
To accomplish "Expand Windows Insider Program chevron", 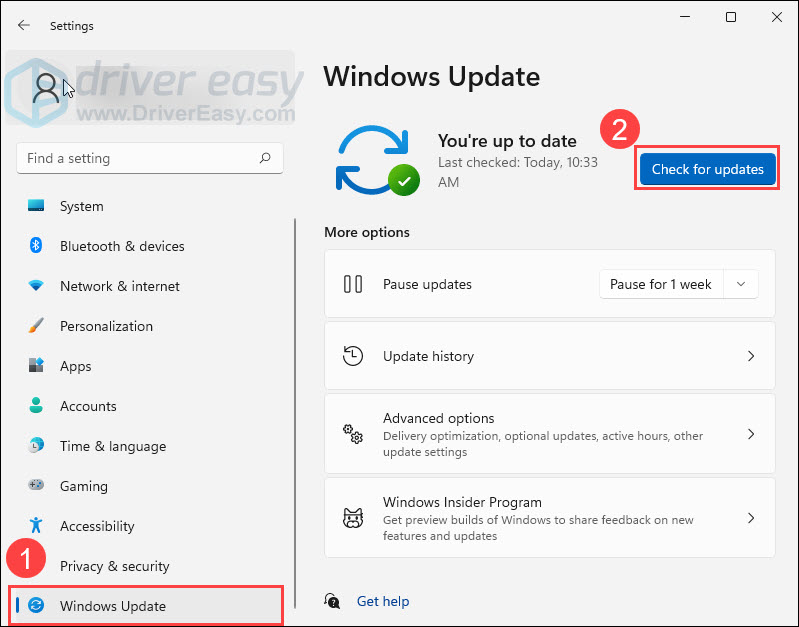I will (751, 518).
